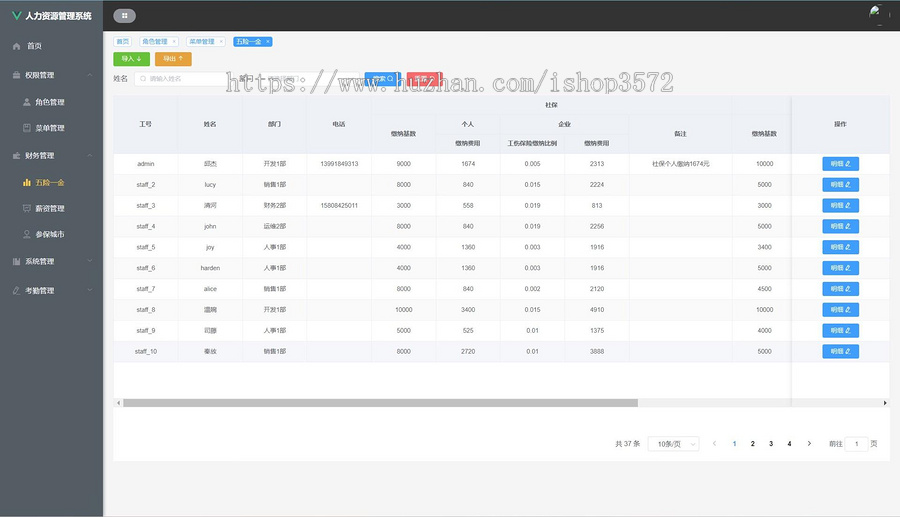Click the pencil icon beside 考勤管理

(x=17, y=290)
